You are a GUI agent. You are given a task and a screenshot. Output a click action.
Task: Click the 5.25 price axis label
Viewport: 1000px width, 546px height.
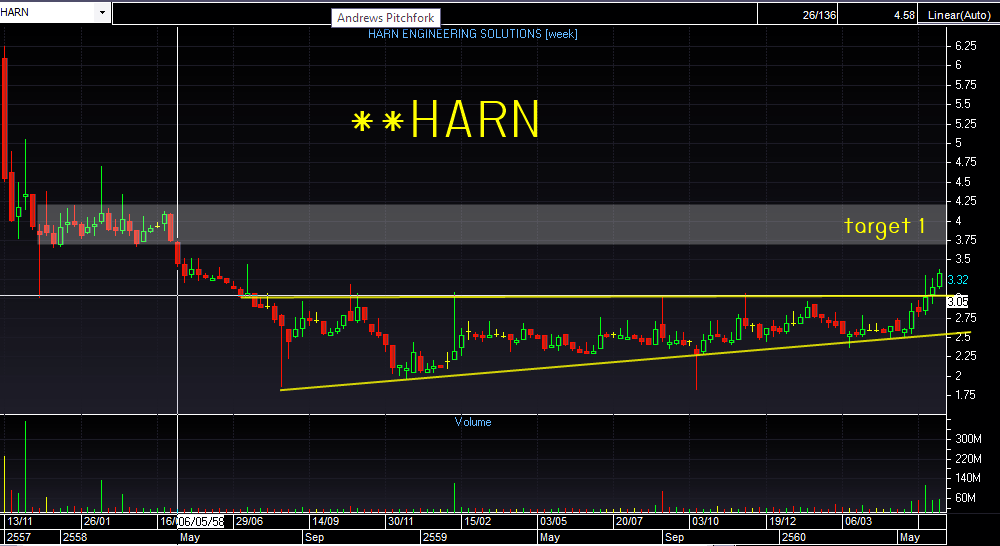966,124
